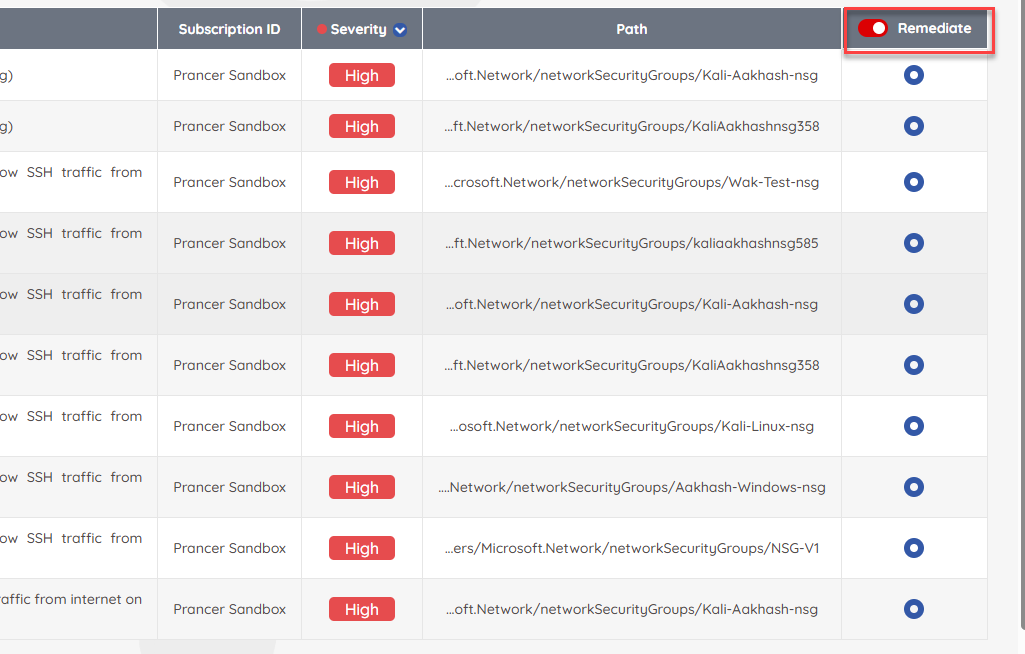
Task: Click the 'affic from internet on' description text
Action: [71, 599]
